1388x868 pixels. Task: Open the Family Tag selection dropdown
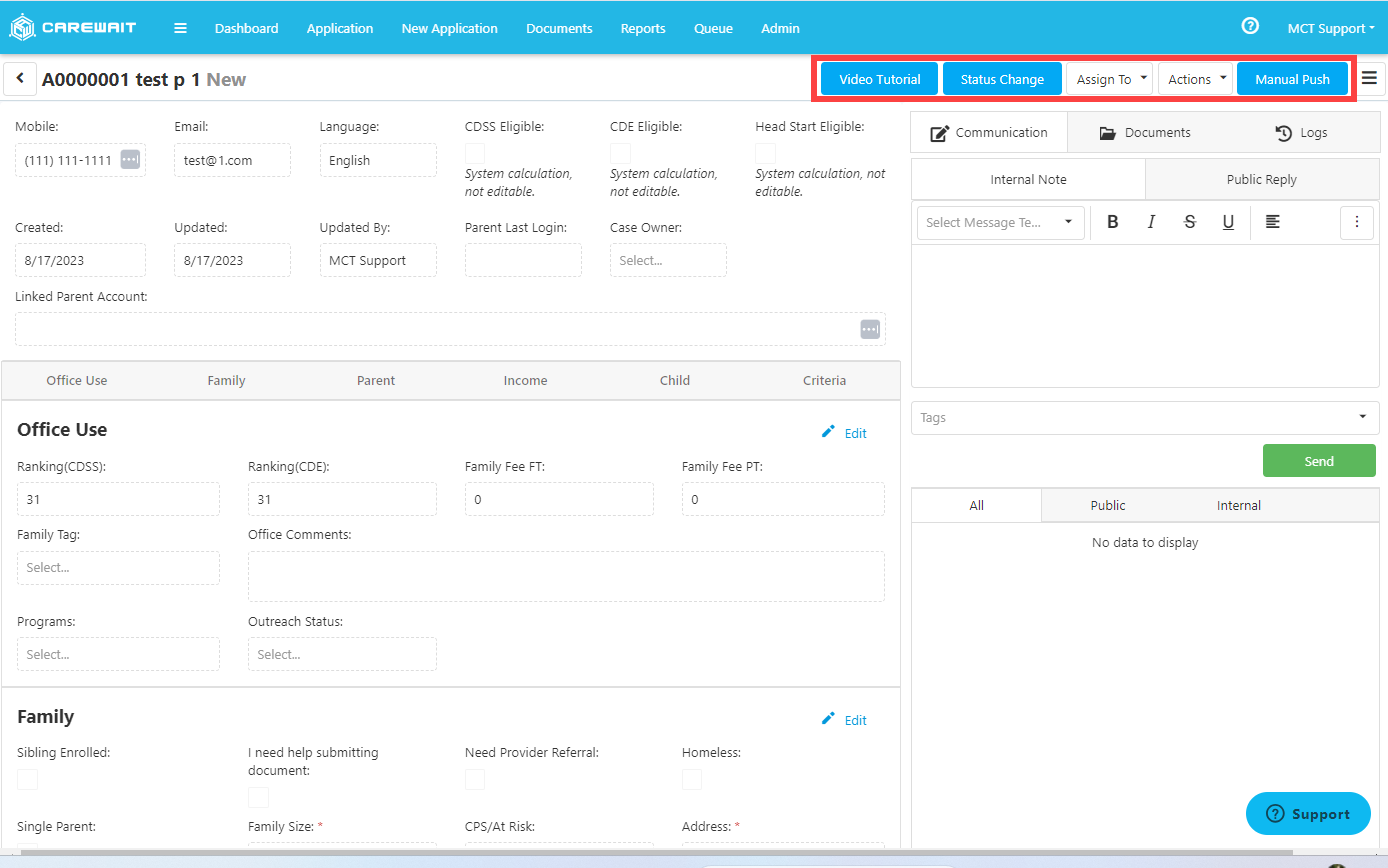[118, 567]
